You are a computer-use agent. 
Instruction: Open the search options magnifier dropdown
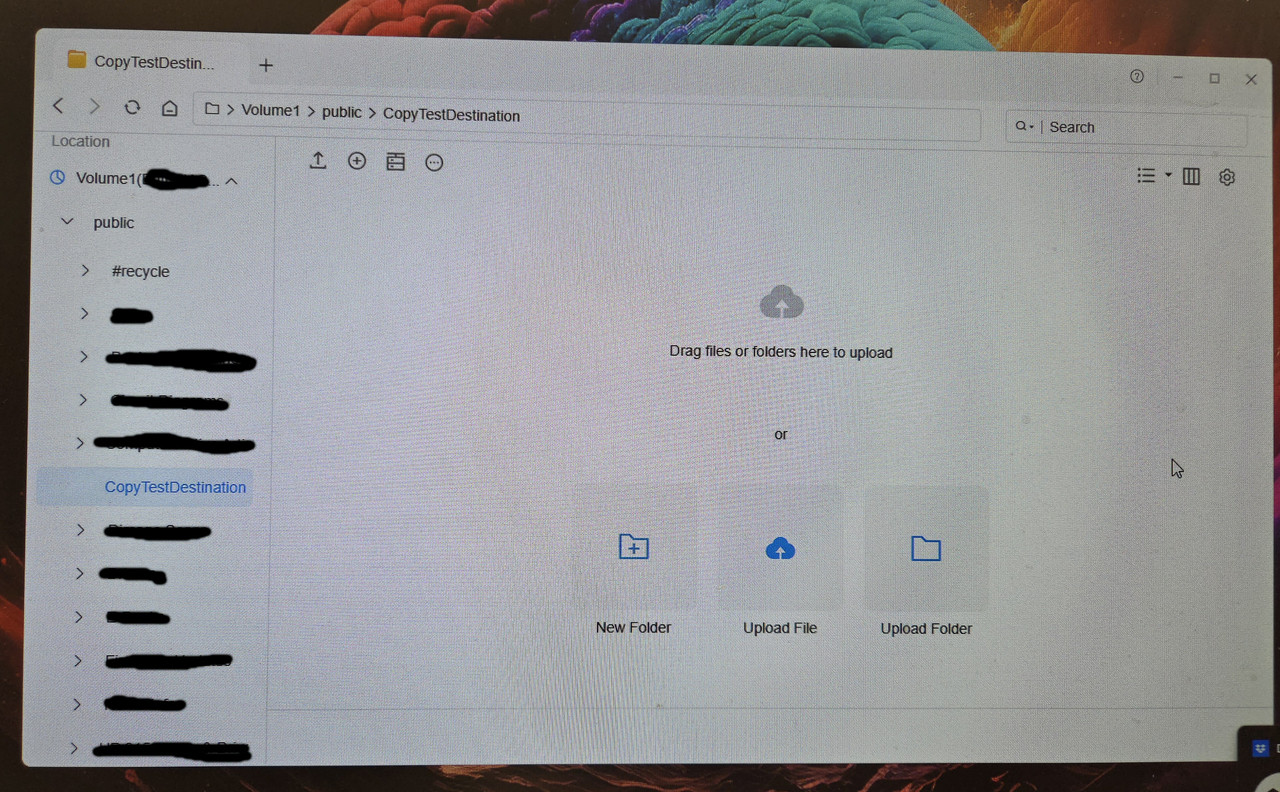[x=1024, y=127]
